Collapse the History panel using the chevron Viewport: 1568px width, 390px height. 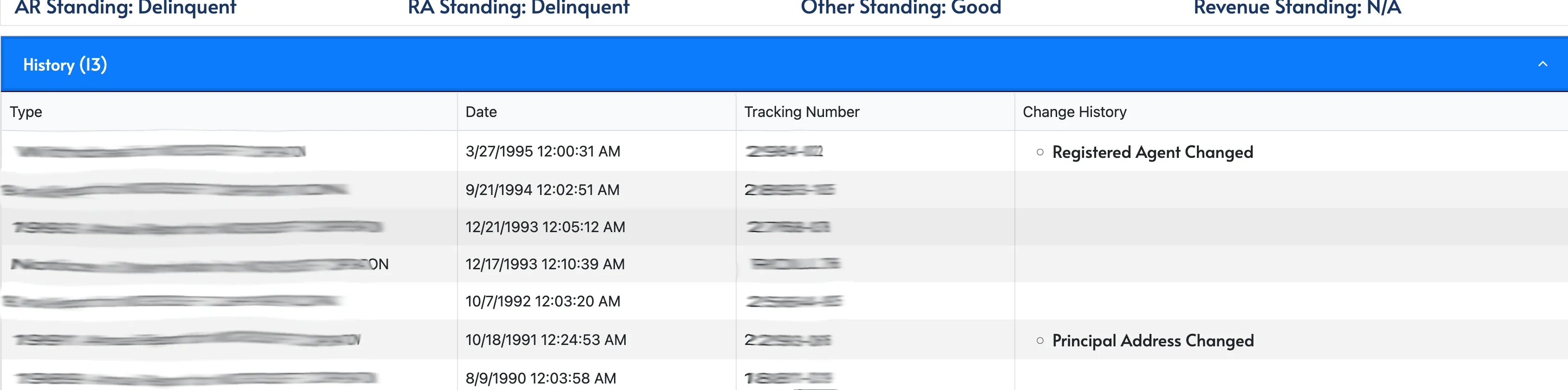1542,64
